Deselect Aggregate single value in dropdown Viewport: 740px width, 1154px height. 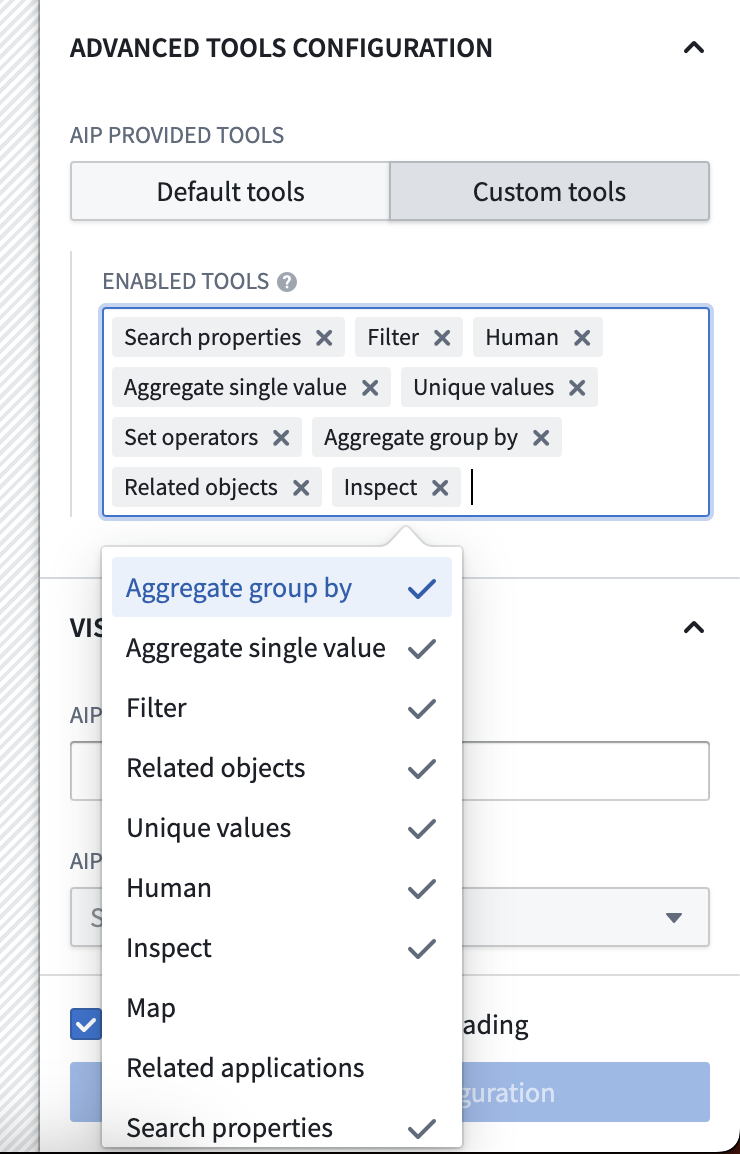(x=281, y=648)
